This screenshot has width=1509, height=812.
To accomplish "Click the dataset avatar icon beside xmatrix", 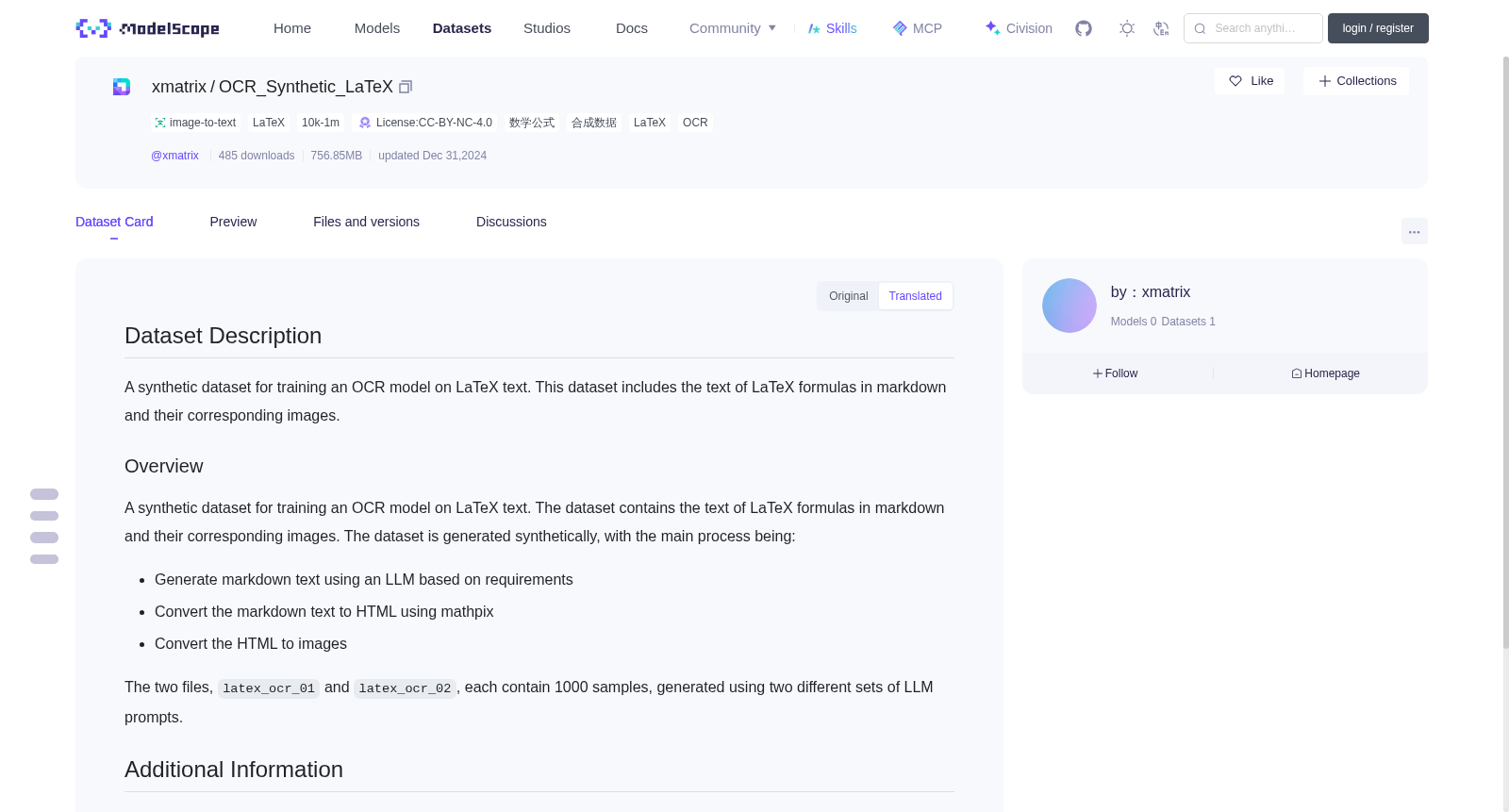I will click(x=122, y=87).
